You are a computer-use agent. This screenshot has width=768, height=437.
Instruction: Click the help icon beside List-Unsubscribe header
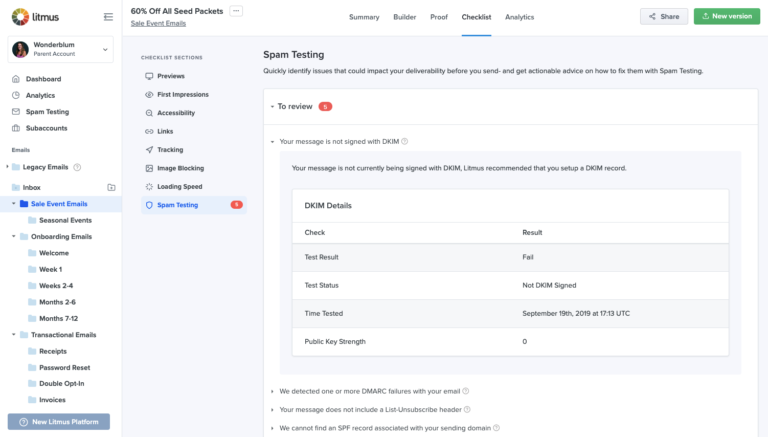[x=467, y=410]
